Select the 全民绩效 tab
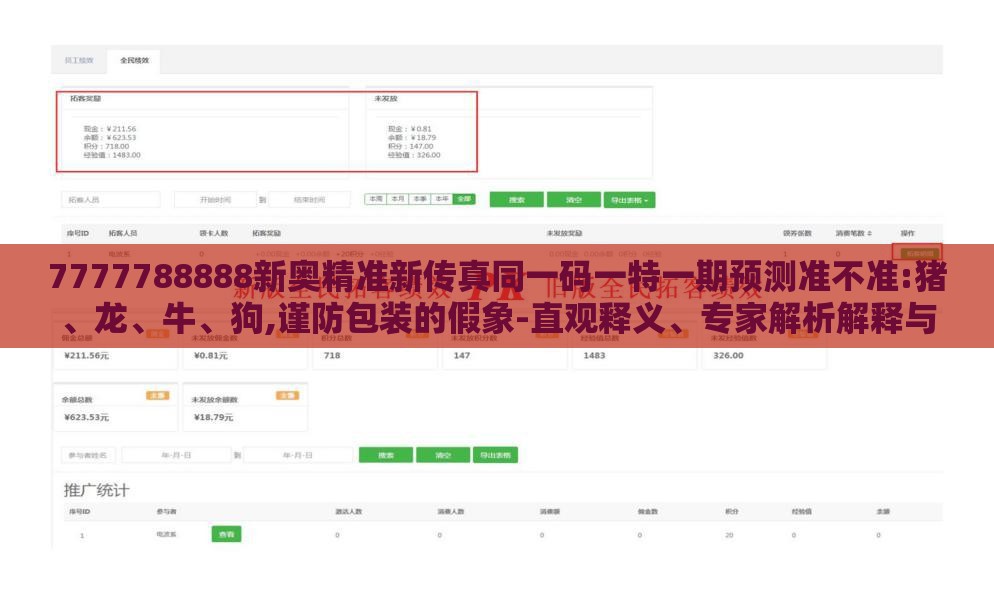The image size is (994, 592). [134, 60]
